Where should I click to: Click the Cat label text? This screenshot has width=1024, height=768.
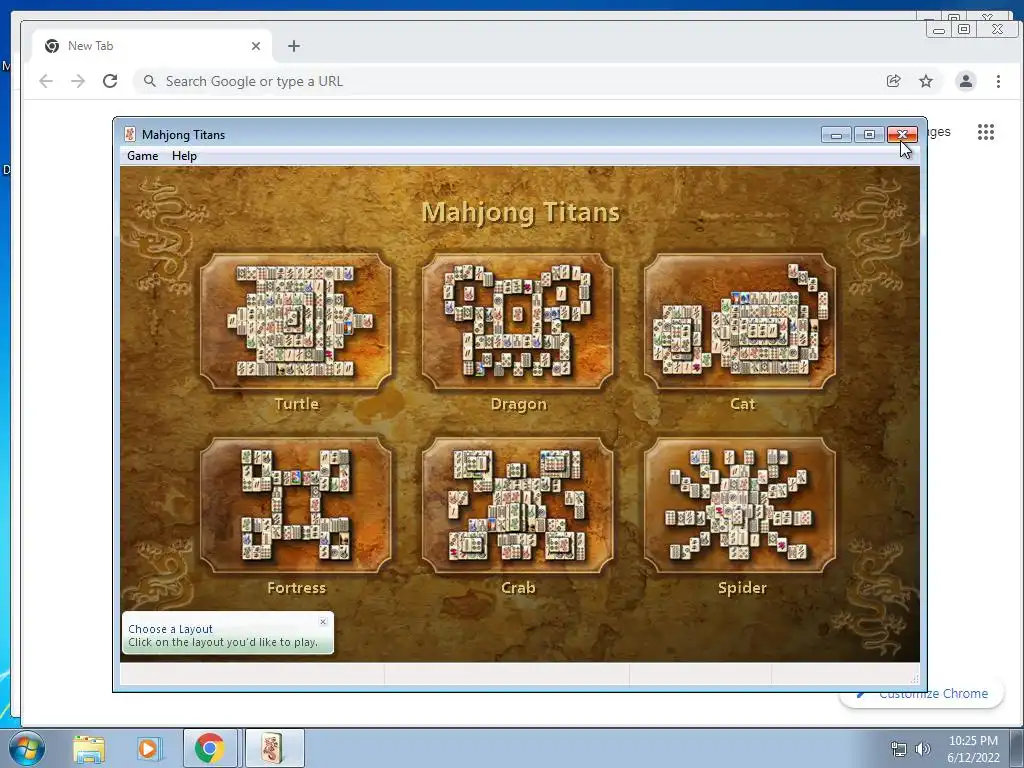743,404
